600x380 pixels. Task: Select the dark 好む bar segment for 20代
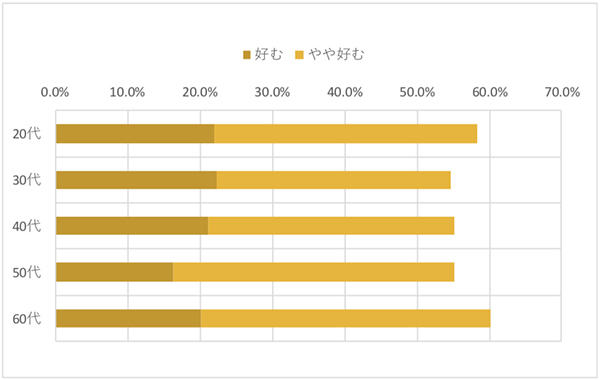(135, 134)
